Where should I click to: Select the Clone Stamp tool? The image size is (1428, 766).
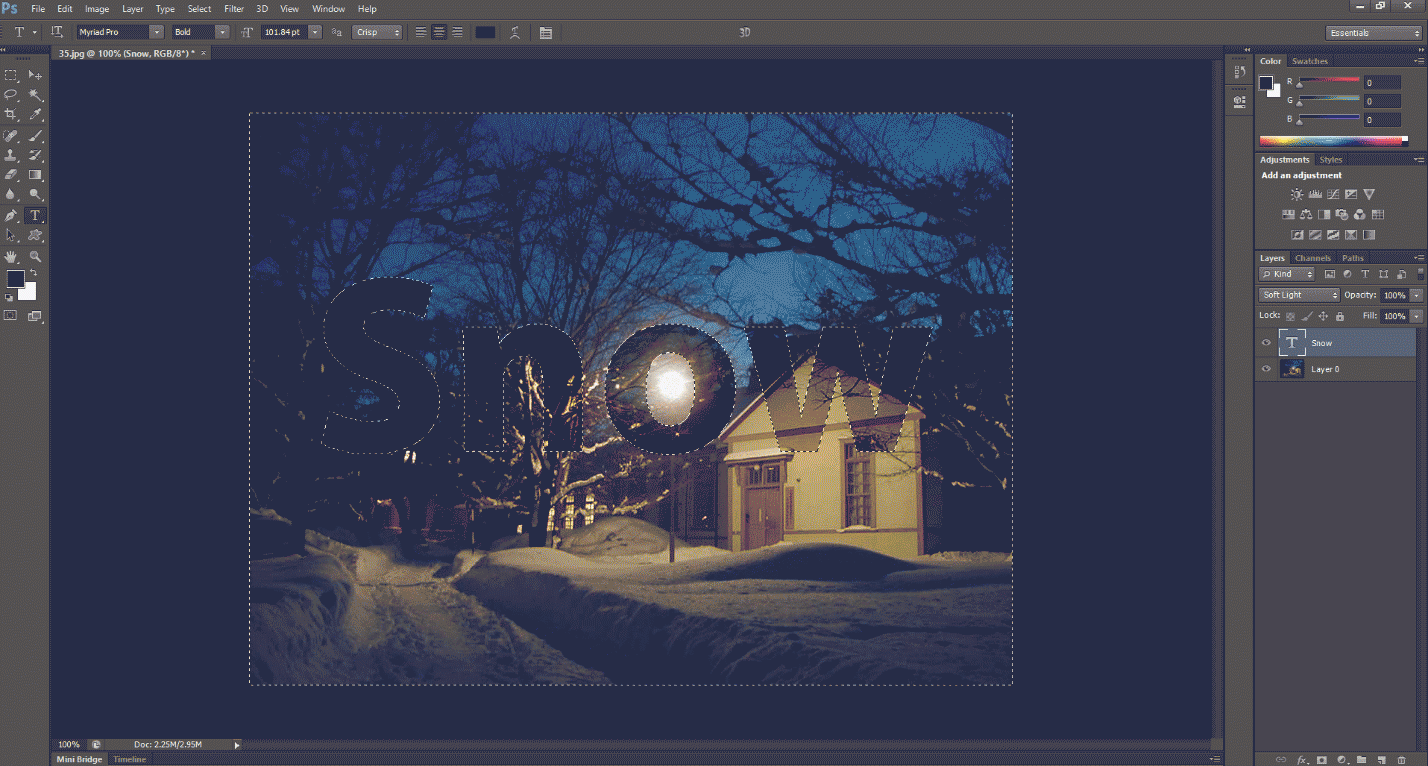pyautogui.click(x=11, y=155)
